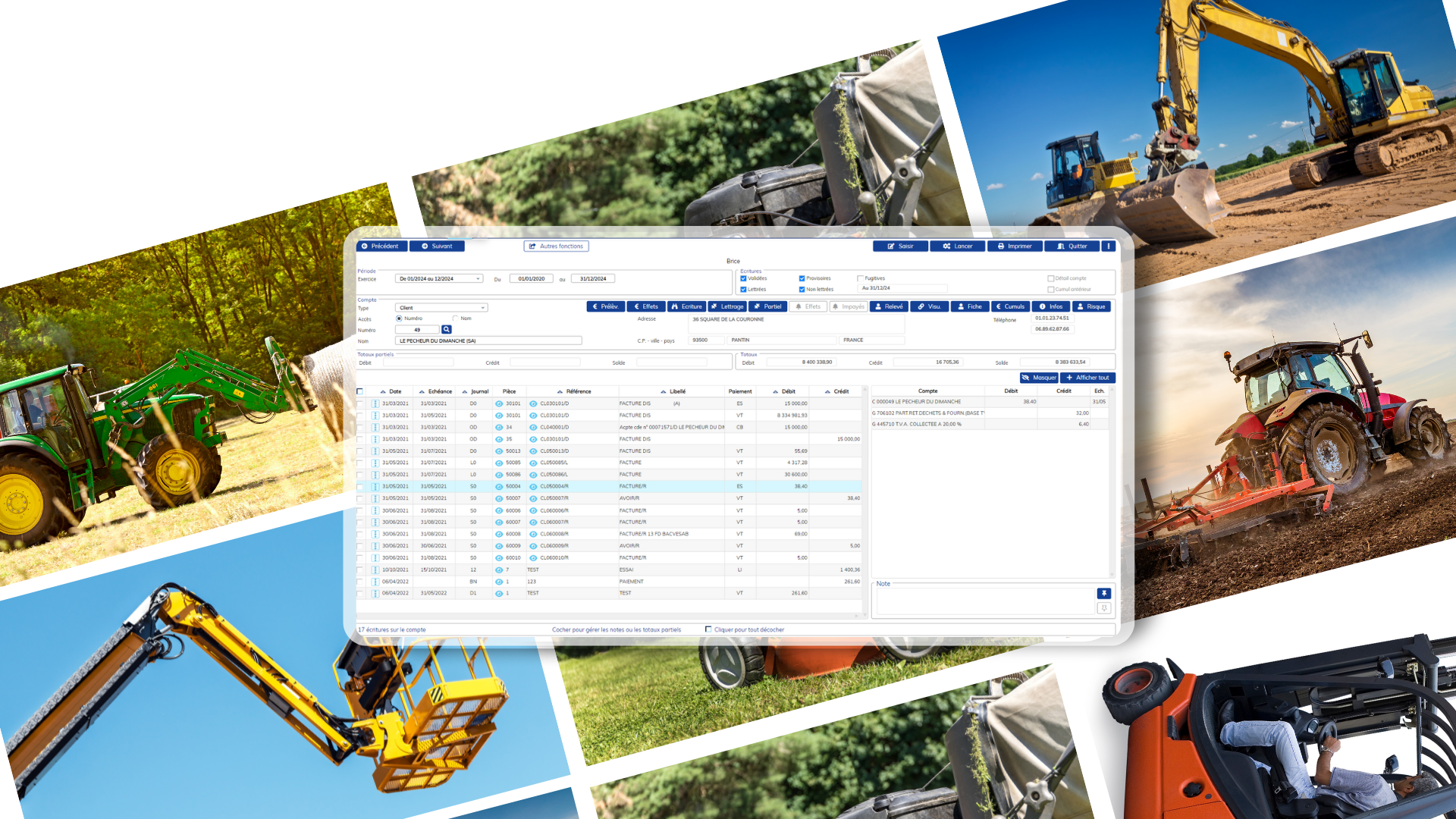Uncheck the Provisoires checkbox

[x=802, y=278]
